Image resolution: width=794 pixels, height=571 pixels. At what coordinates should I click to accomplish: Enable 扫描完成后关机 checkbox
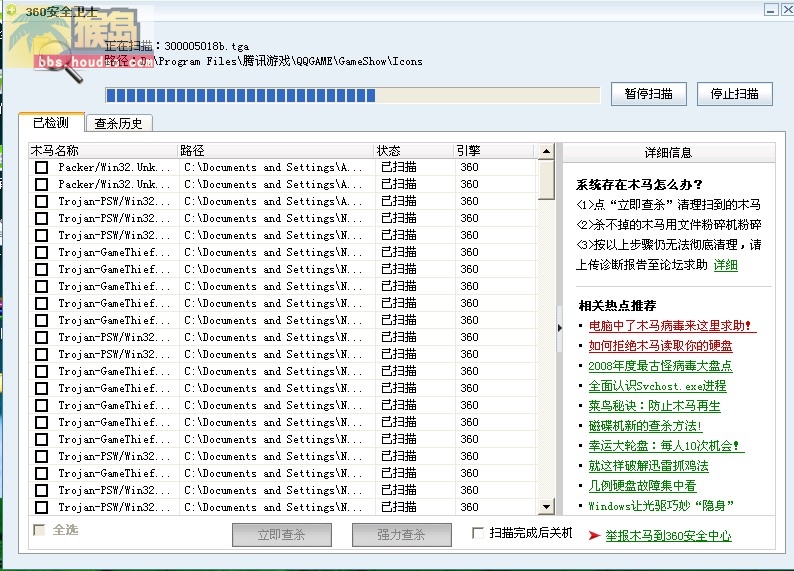point(478,533)
